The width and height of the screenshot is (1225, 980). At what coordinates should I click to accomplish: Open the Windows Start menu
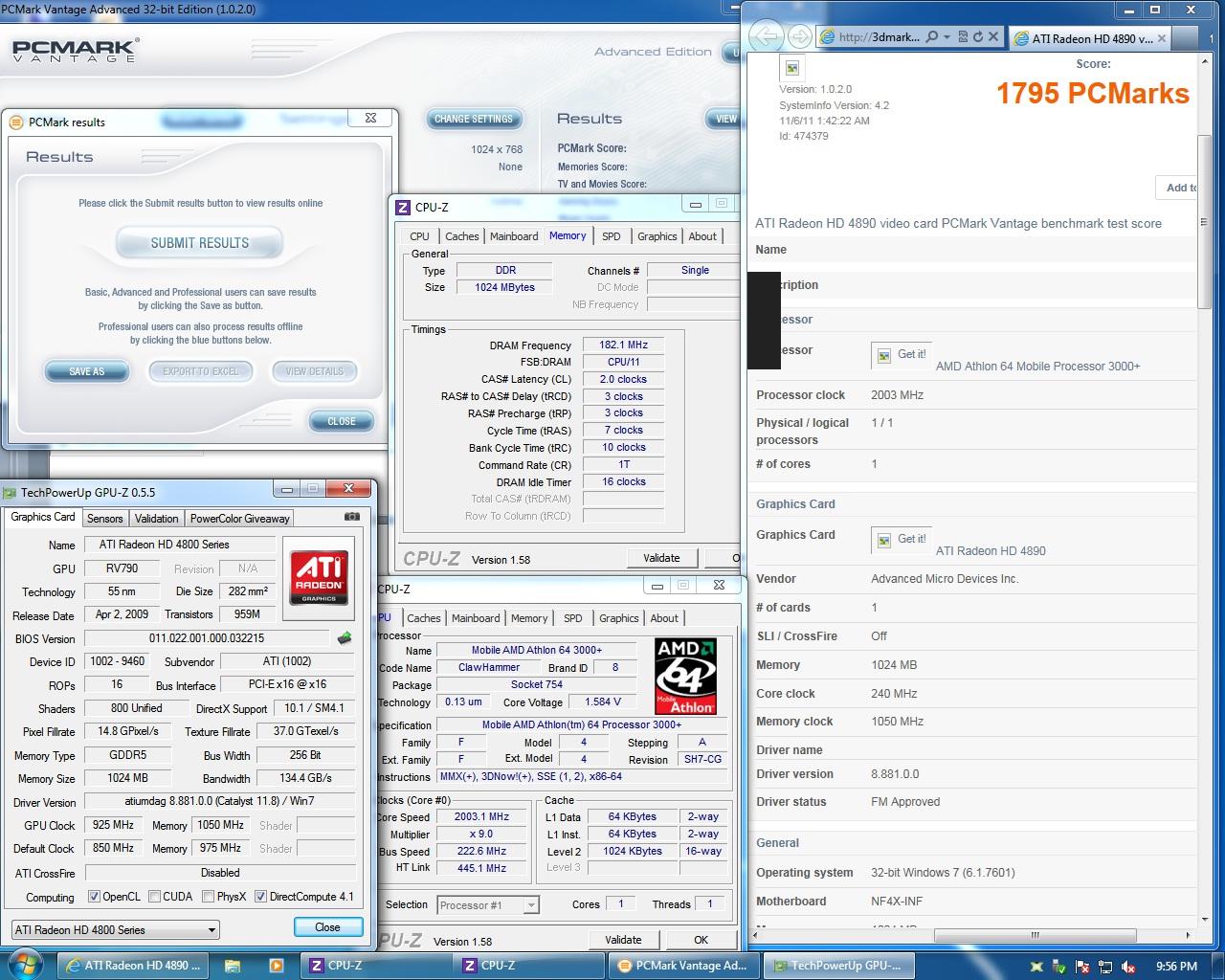pos(24,965)
